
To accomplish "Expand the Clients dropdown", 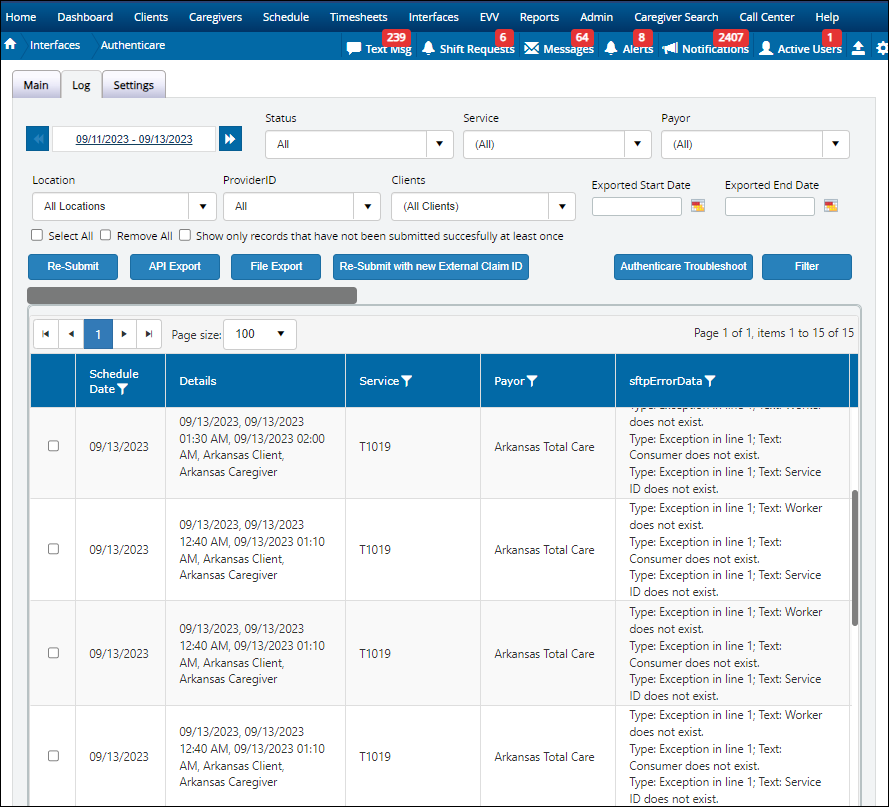I will pos(483,206).
